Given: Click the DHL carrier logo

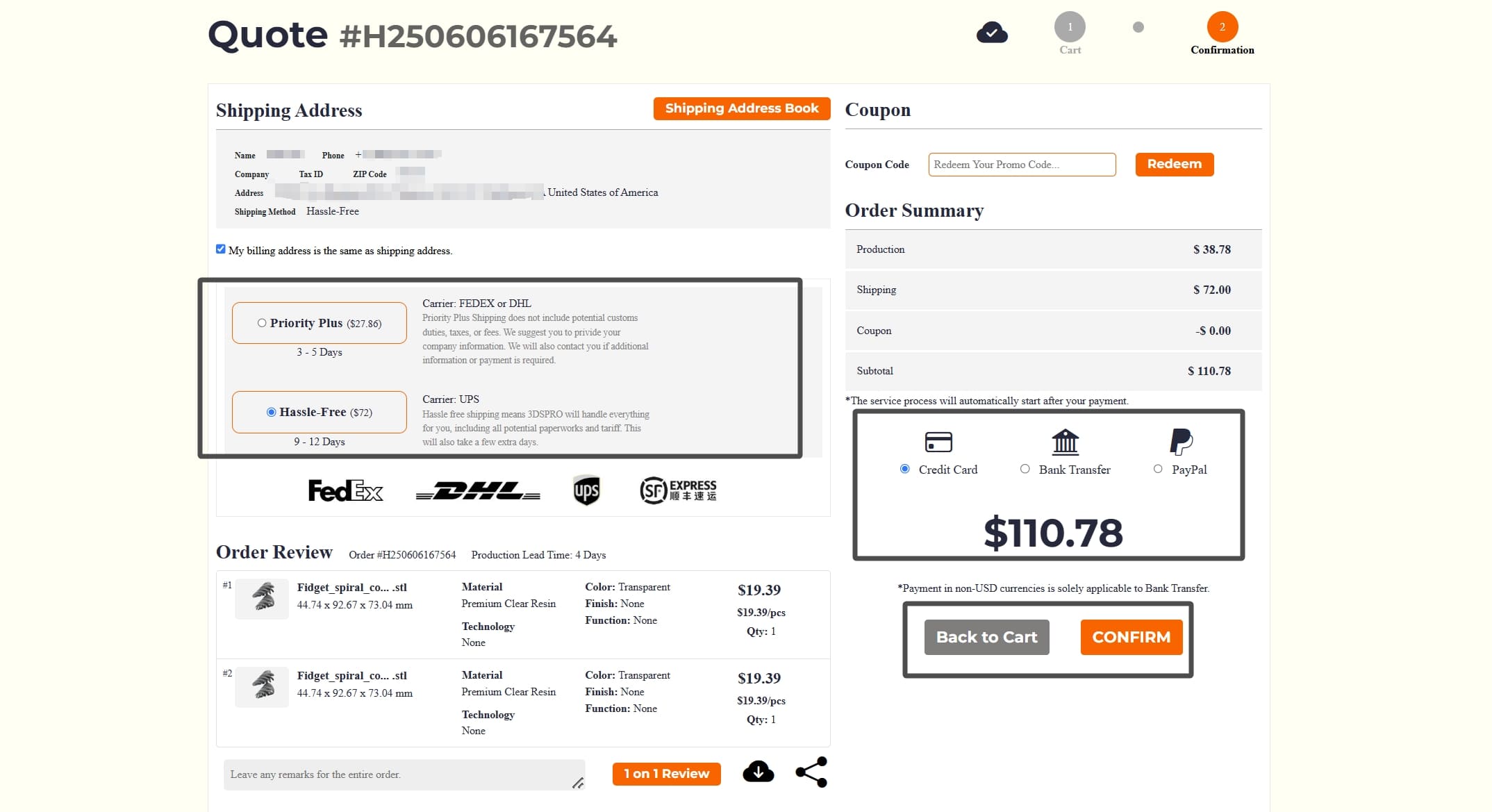Looking at the screenshot, I should [477, 490].
